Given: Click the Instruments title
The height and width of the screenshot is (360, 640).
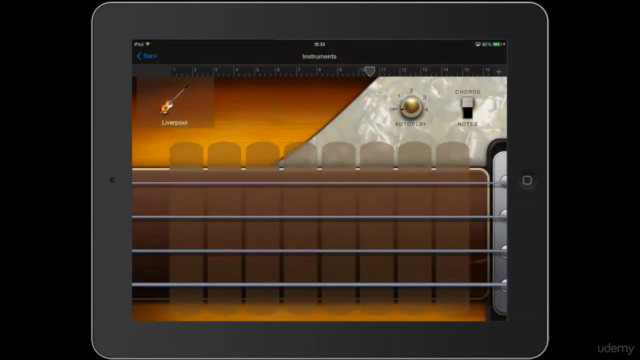Looking at the screenshot, I should [x=319, y=56].
